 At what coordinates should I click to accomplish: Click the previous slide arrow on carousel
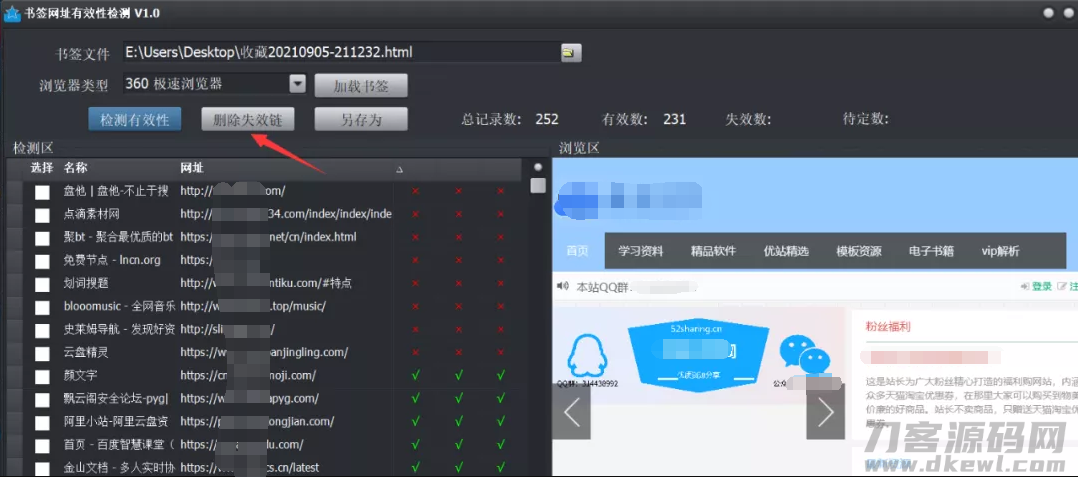(x=572, y=411)
